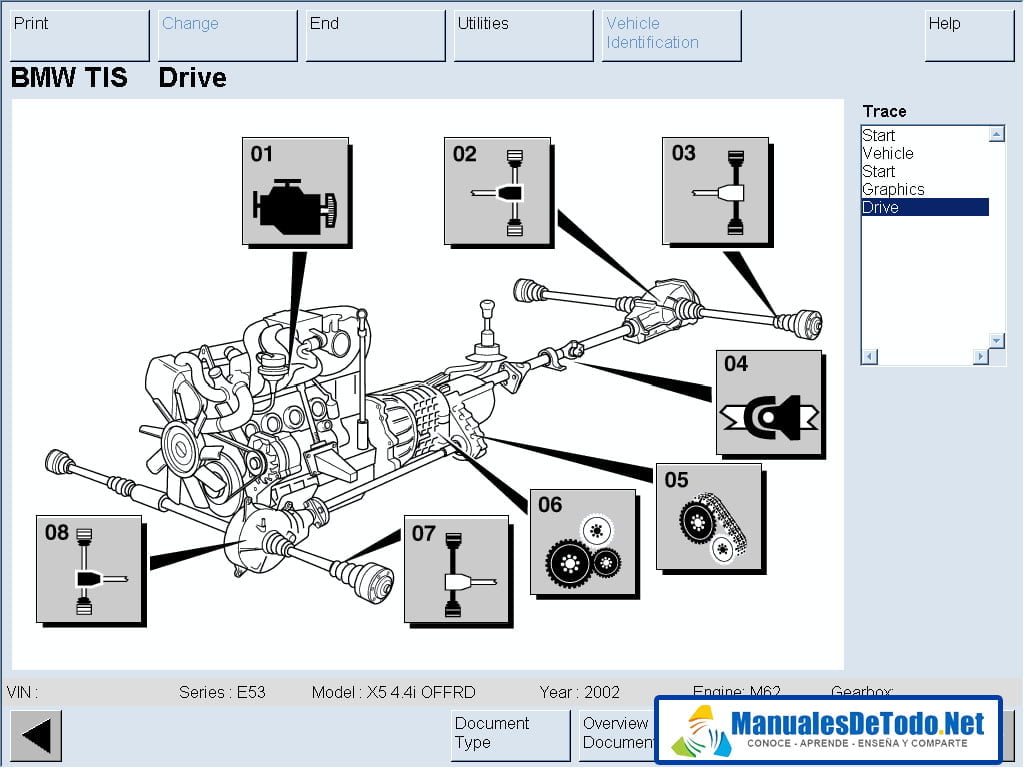Click Trace list scroll down arrow
Screen dimensions: 1024x768
pyautogui.click(x=997, y=340)
